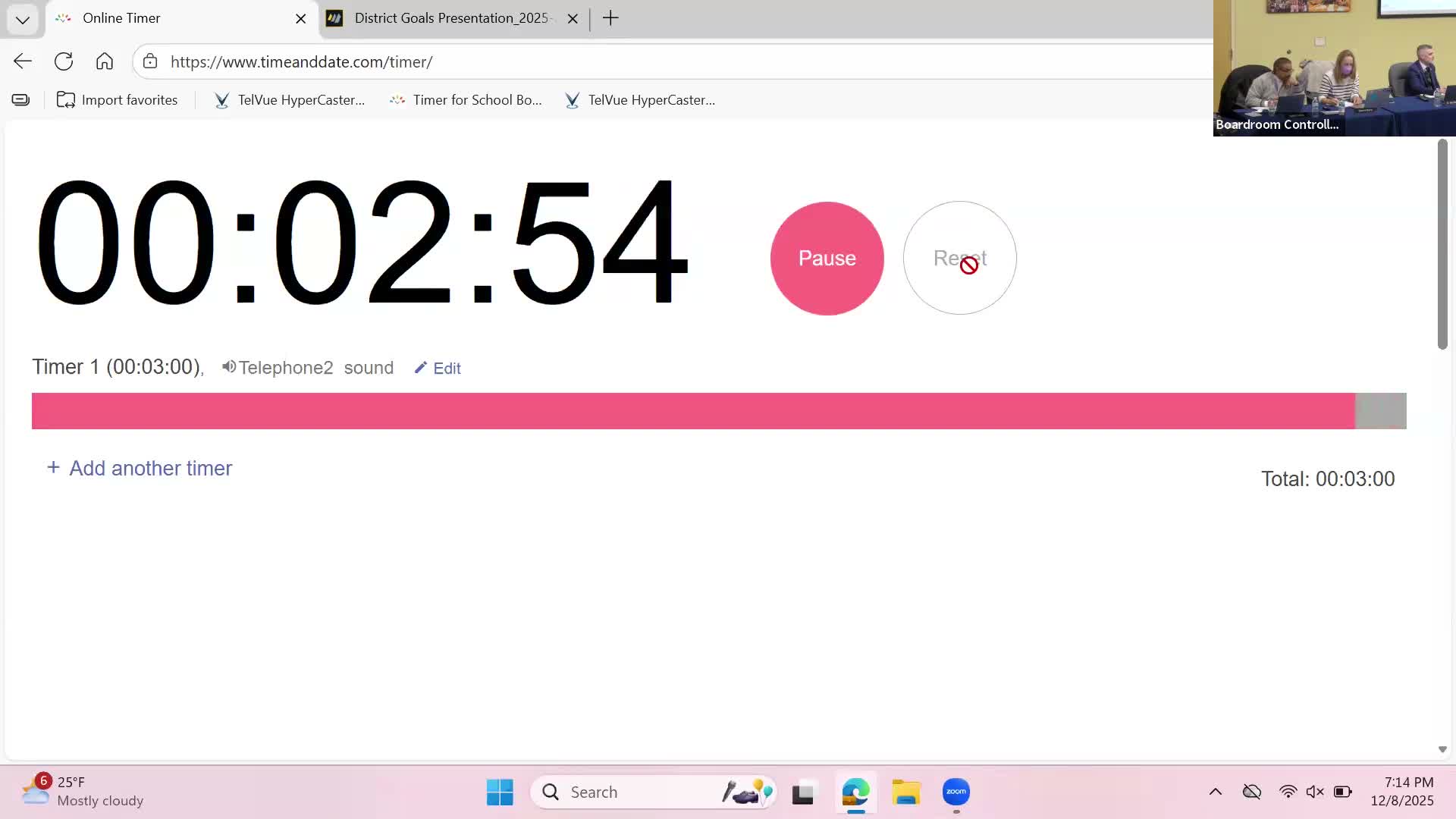Show hidden system tray icons
The height and width of the screenshot is (819, 1456).
pyautogui.click(x=1215, y=792)
